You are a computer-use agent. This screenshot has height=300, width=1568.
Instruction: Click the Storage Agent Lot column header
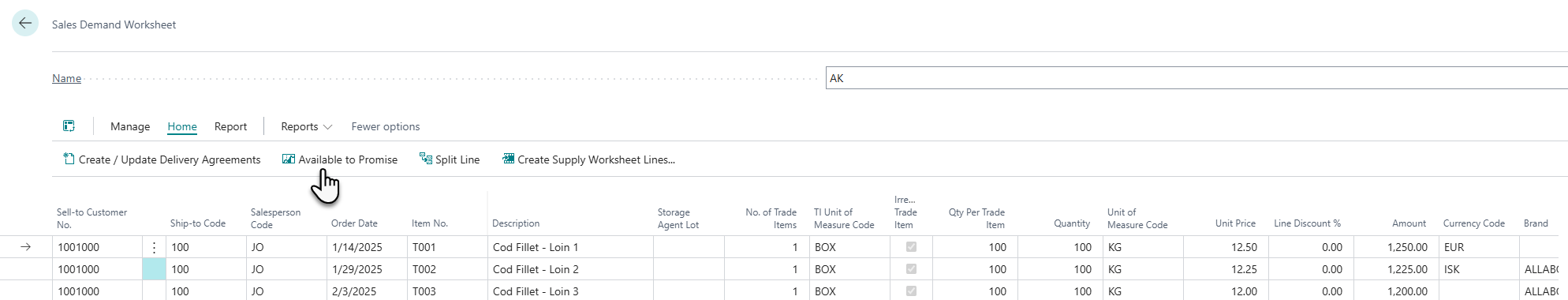pos(678,218)
